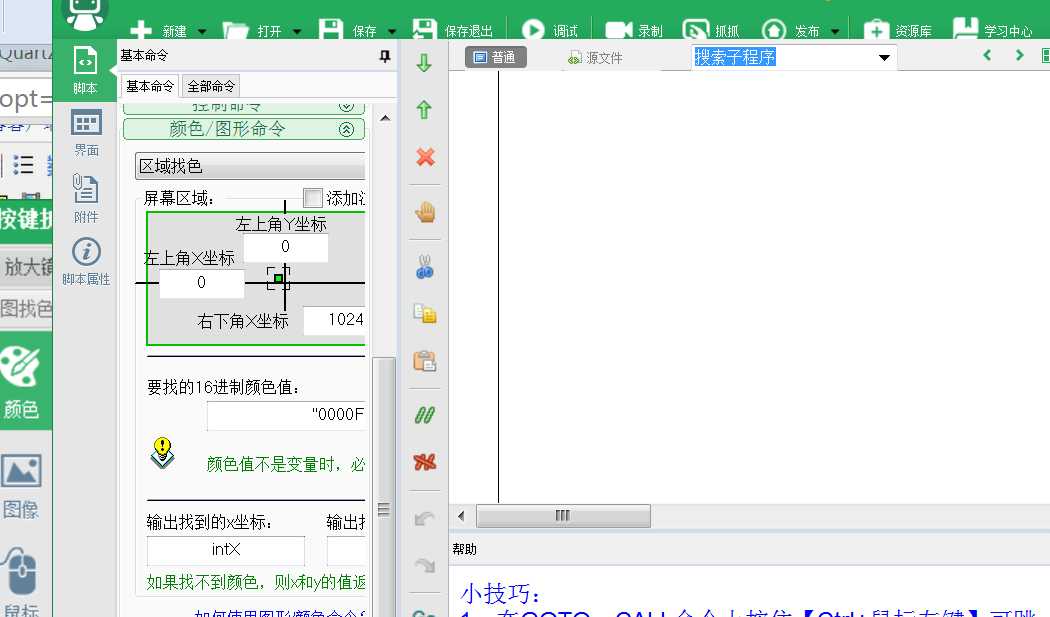Open the dropdown arrow next to 保存

tap(392, 31)
